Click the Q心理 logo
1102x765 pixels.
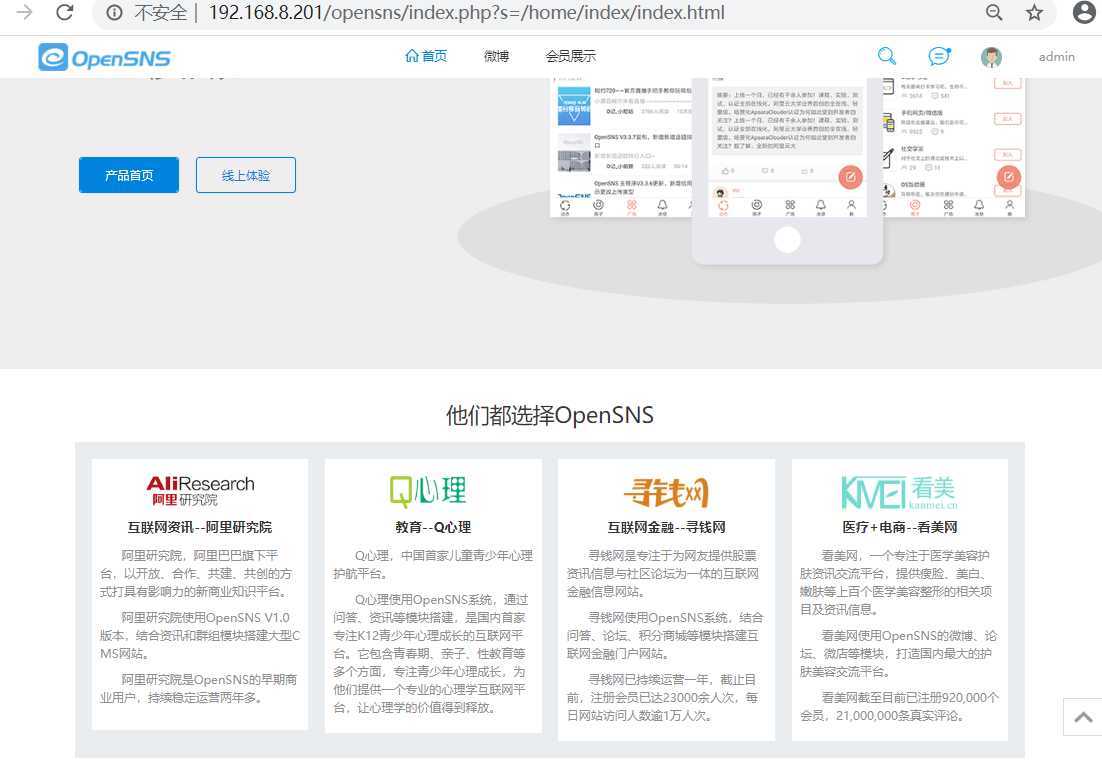click(428, 491)
